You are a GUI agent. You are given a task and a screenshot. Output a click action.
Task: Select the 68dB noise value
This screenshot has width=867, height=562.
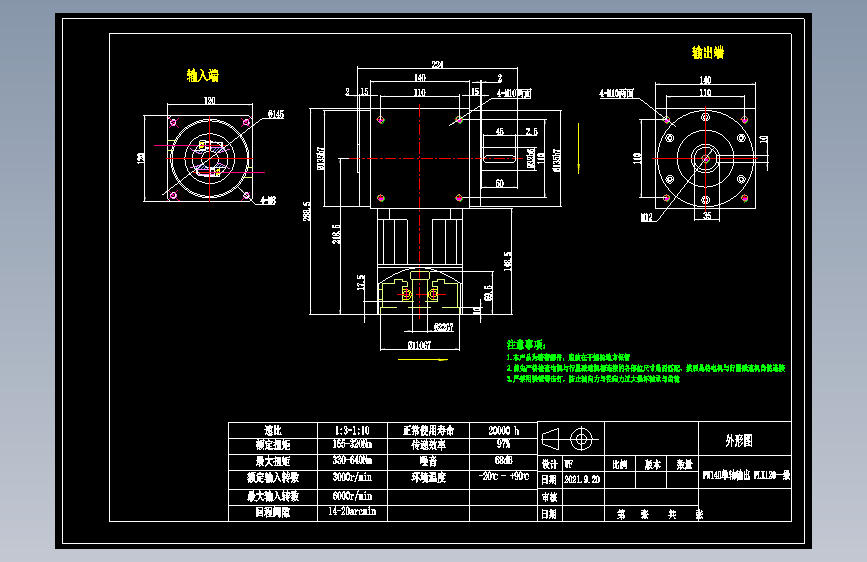(503, 461)
